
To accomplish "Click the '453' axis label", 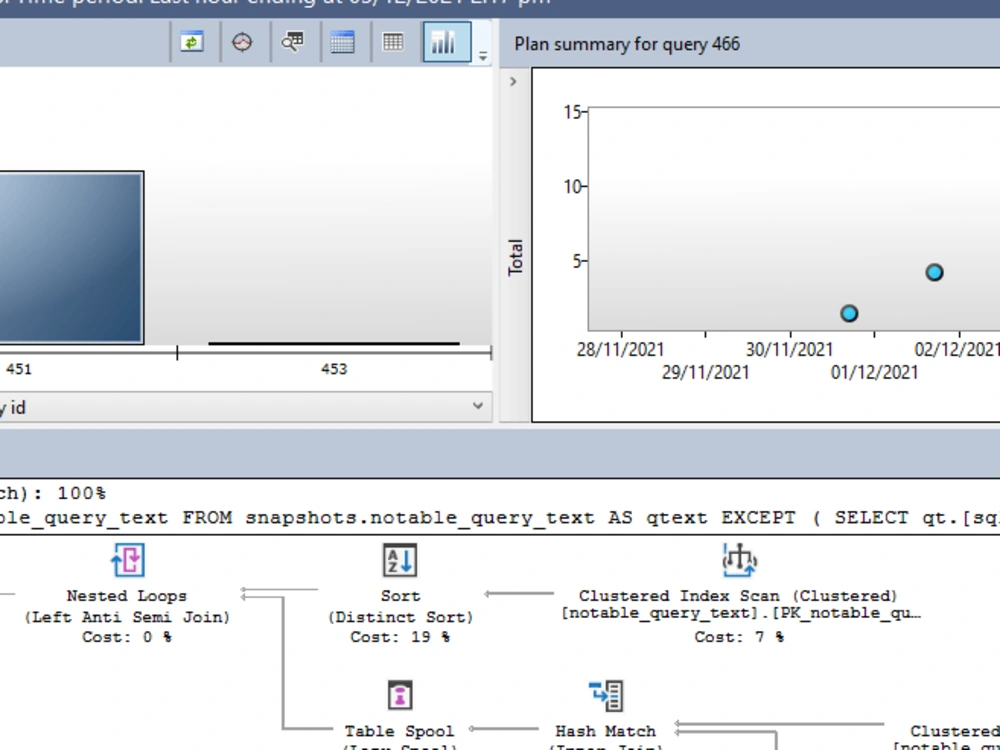I will (x=334, y=369).
